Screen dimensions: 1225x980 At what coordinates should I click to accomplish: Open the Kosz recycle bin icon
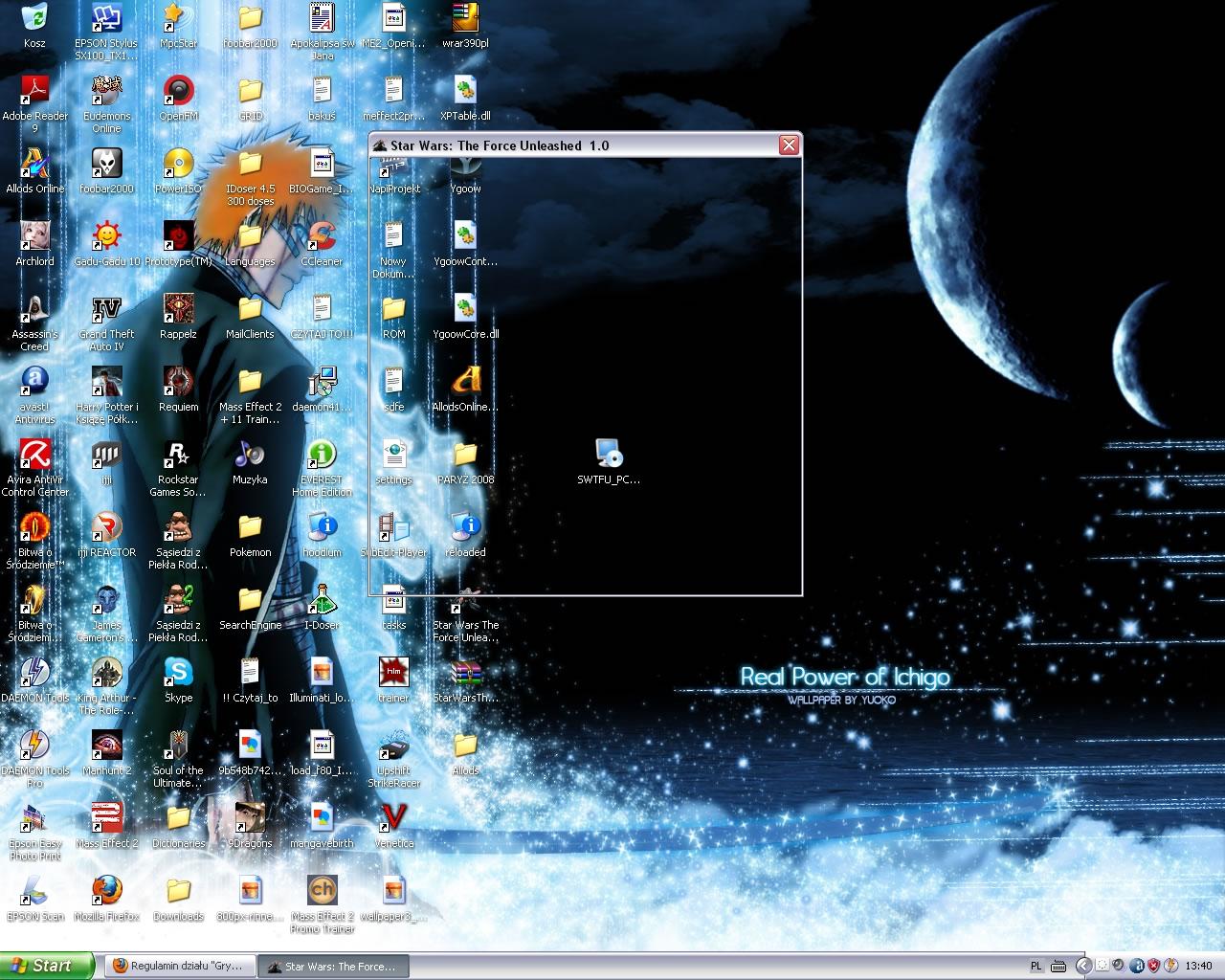click(x=34, y=26)
